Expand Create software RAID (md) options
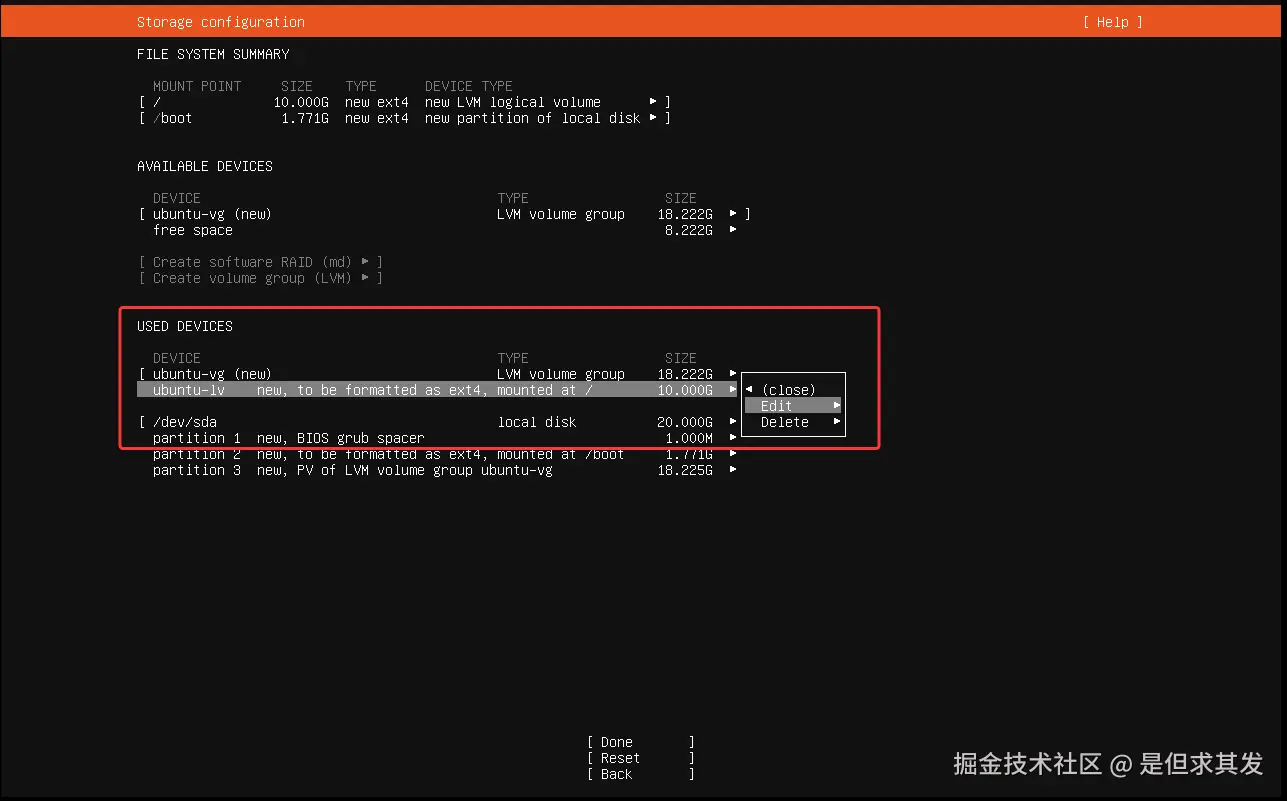The width and height of the screenshot is (1287, 801). point(366,261)
